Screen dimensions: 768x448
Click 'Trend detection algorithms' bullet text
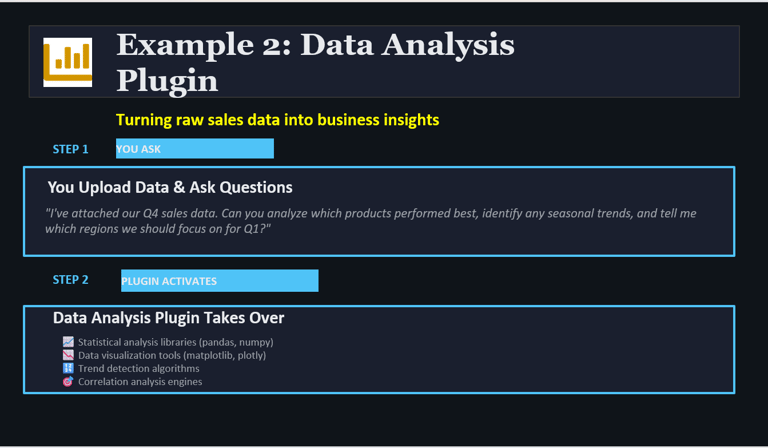tap(138, 368)
